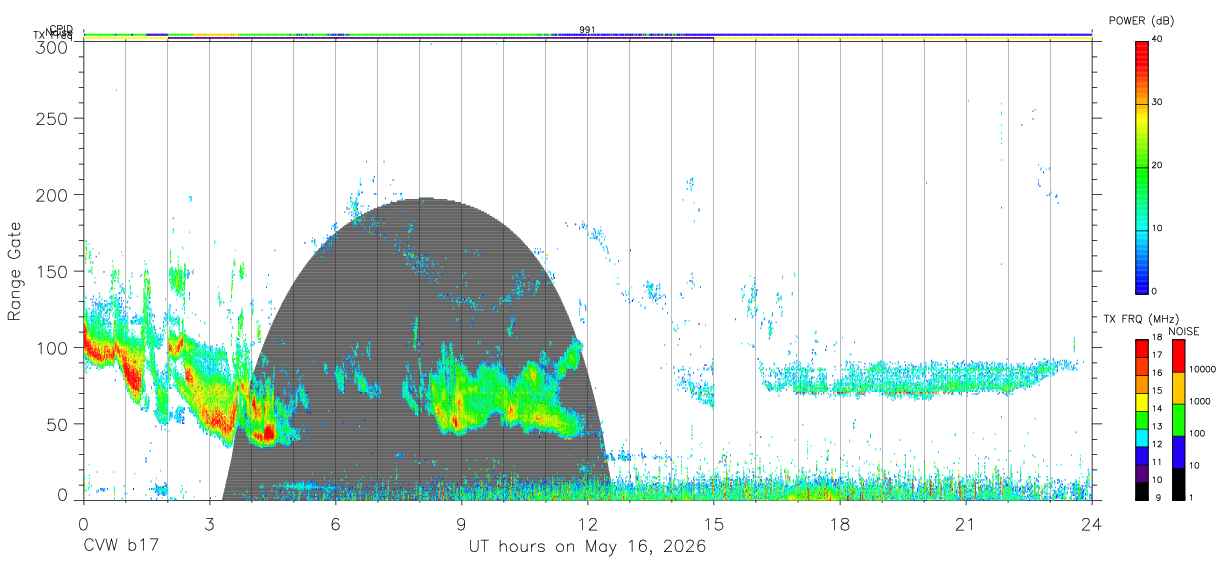Click the 24 hour tick label on time axis
Viewport: 1228px width, 567px height.
1091,524
